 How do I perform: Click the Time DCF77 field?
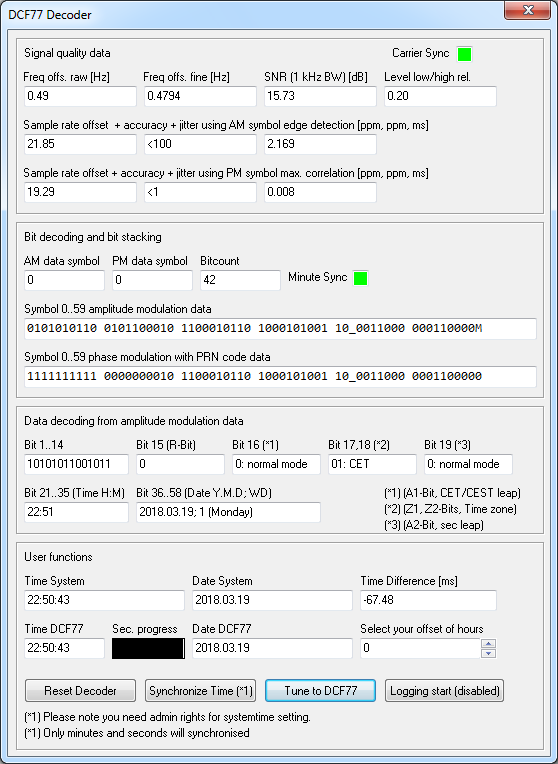[64, 649]
